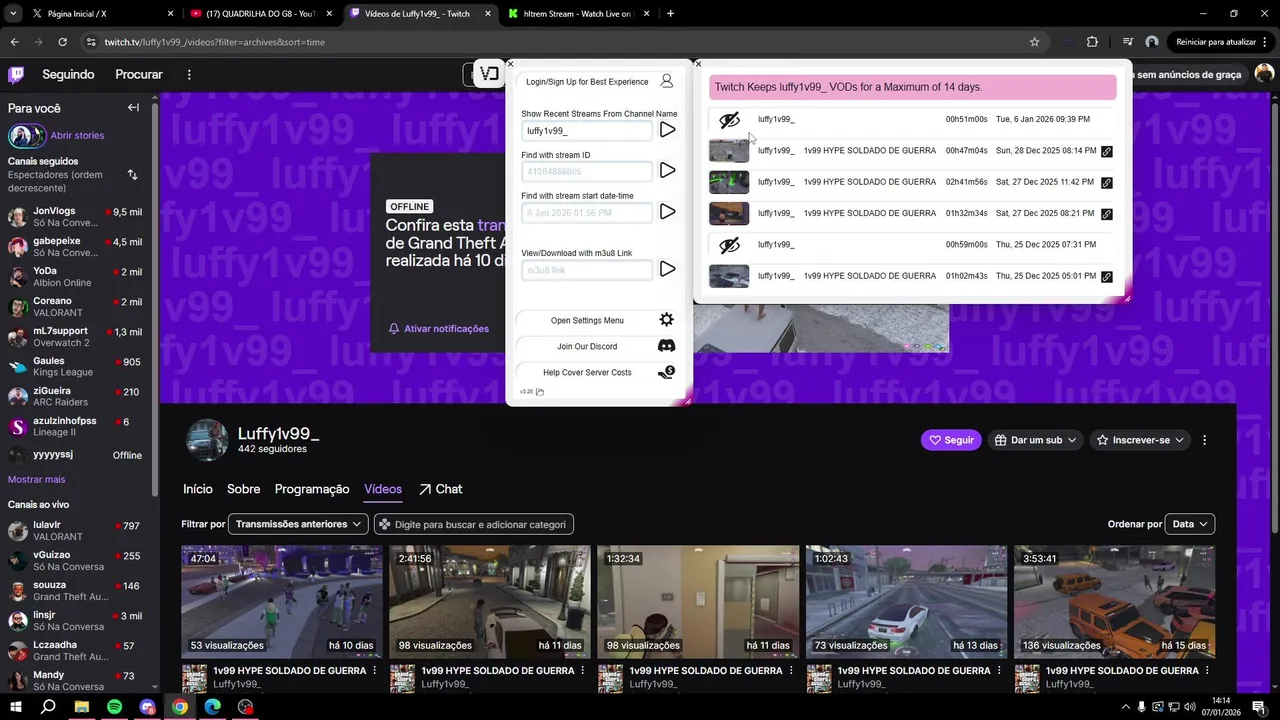Click Login/Sign Up for Best Experience
This screenshot has width=1280, height=720.
point(587,82)
